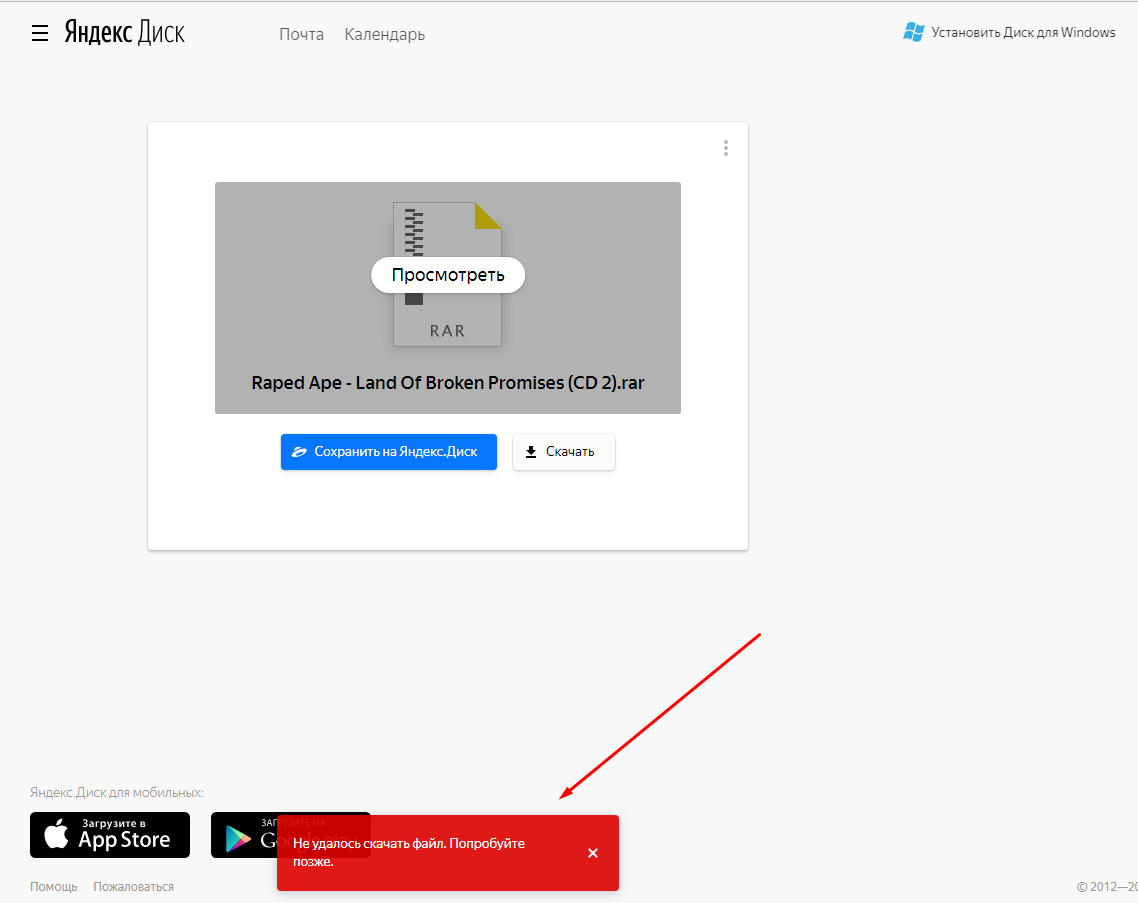Open the Почта link
Screen dimensions: 1138x903
[x=301, y=34]
